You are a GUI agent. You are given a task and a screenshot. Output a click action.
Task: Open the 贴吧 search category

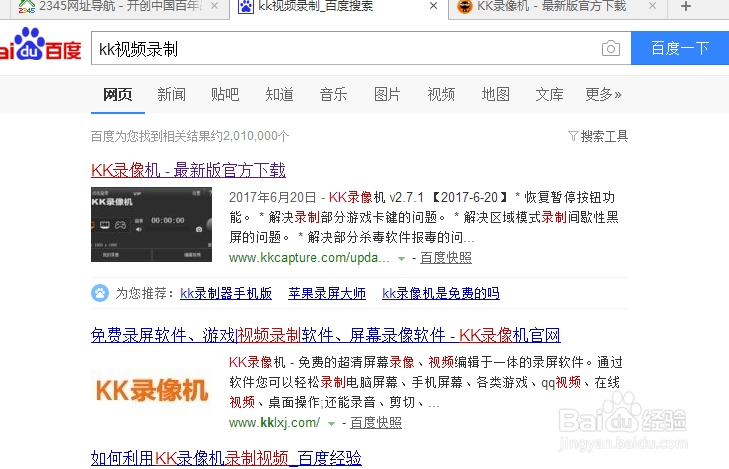coord(225,94)
